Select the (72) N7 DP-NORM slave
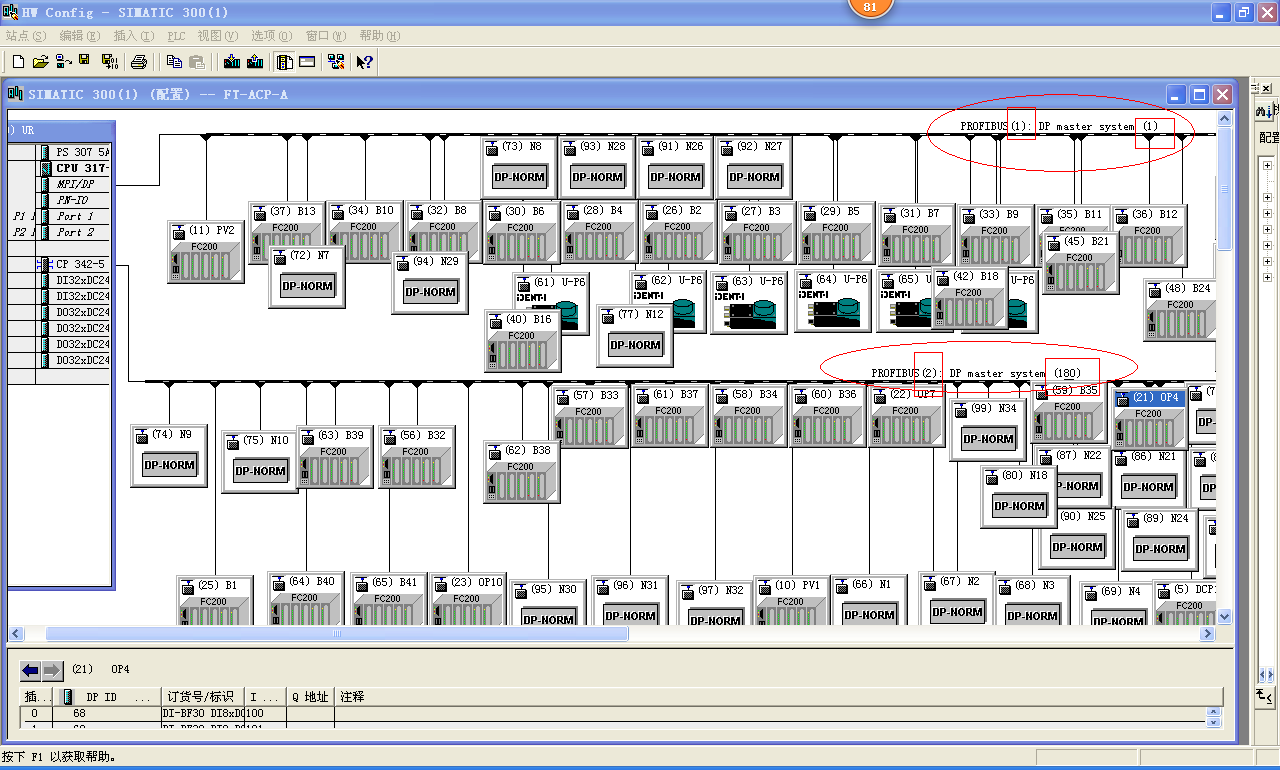Viewport: 1280px width, 770px height. (x=307, y=277)
